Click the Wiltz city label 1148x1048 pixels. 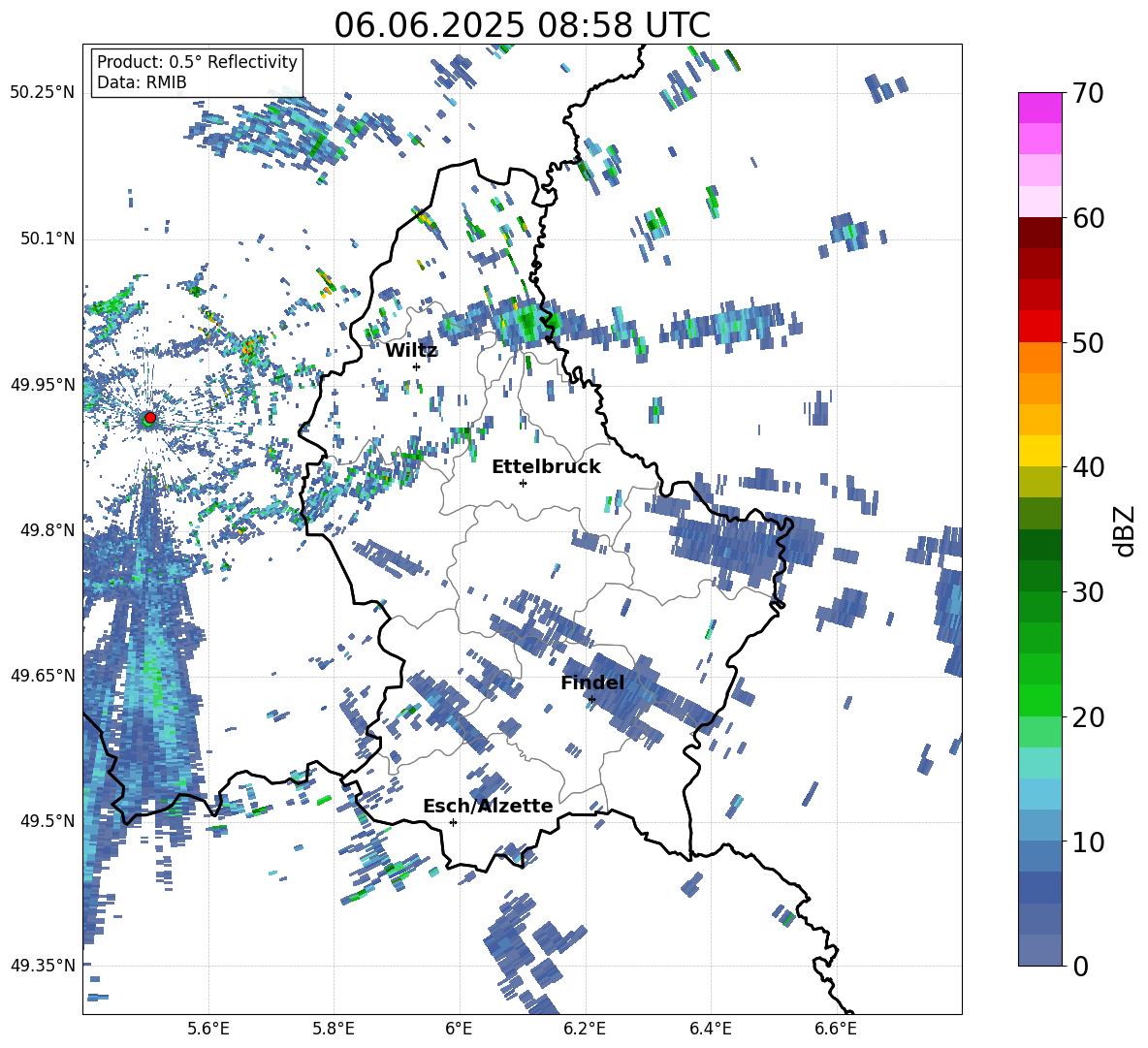(x=411, y=351)
